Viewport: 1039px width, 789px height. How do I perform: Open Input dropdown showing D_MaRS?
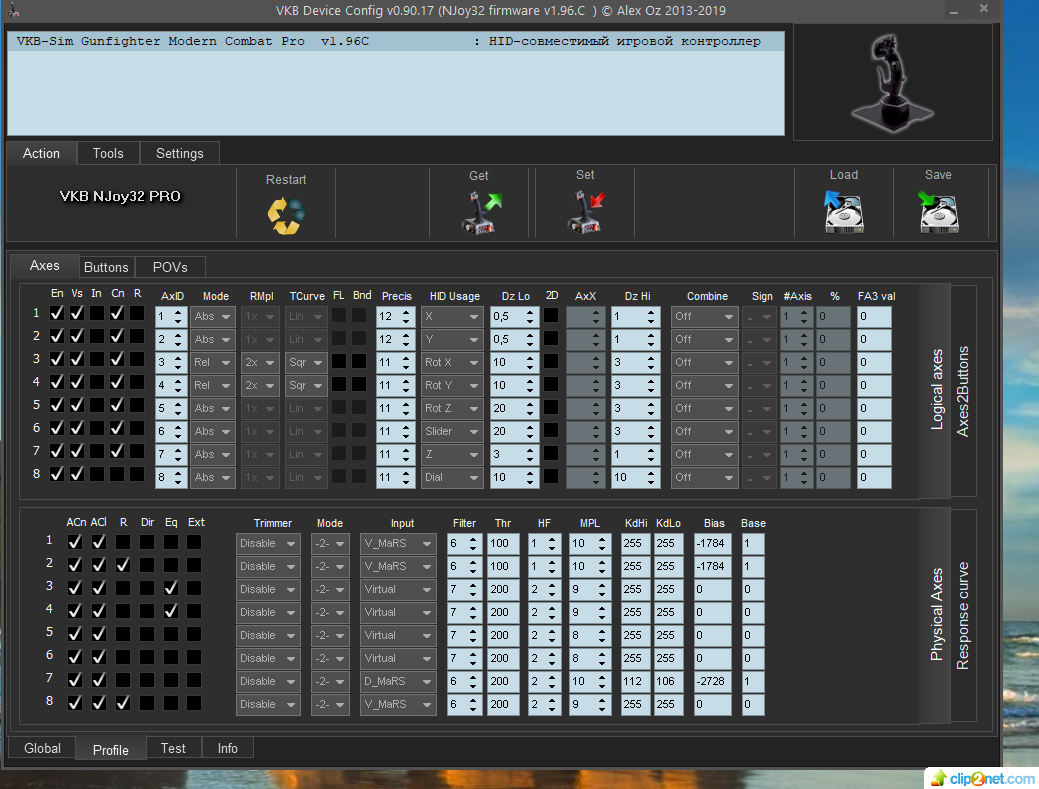coord(398,681)
